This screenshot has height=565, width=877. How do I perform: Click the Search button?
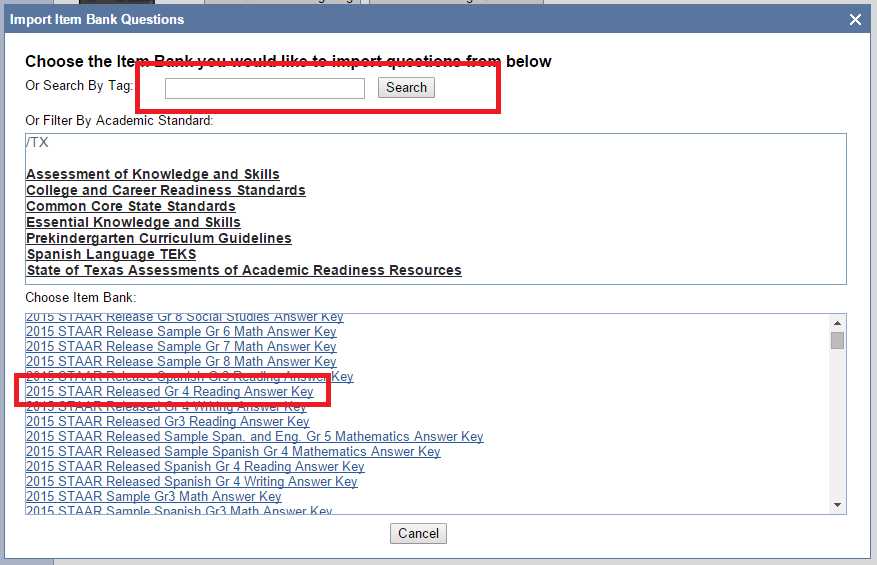pos(406,88)
